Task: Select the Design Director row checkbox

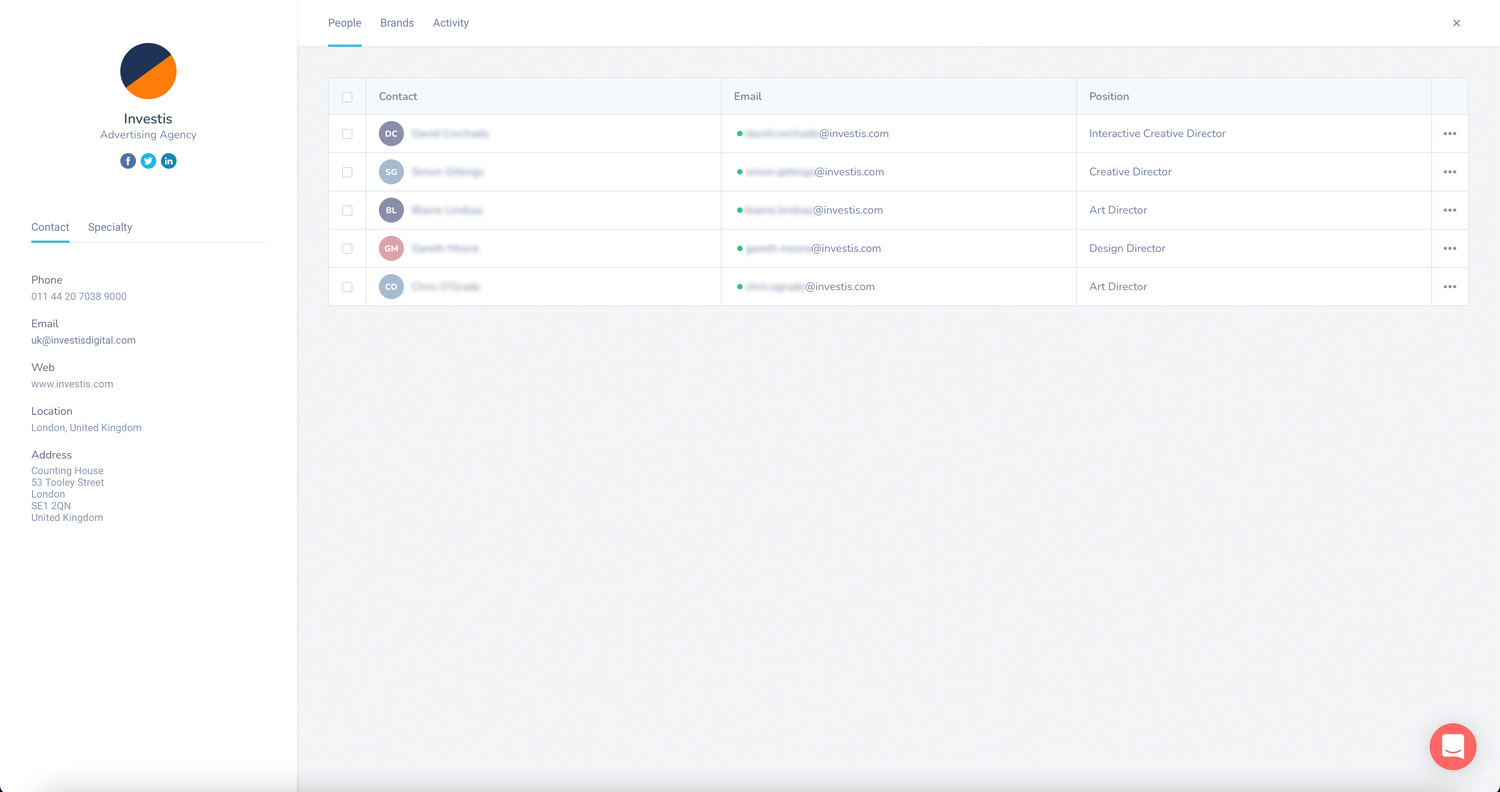Action: [347, 249]
